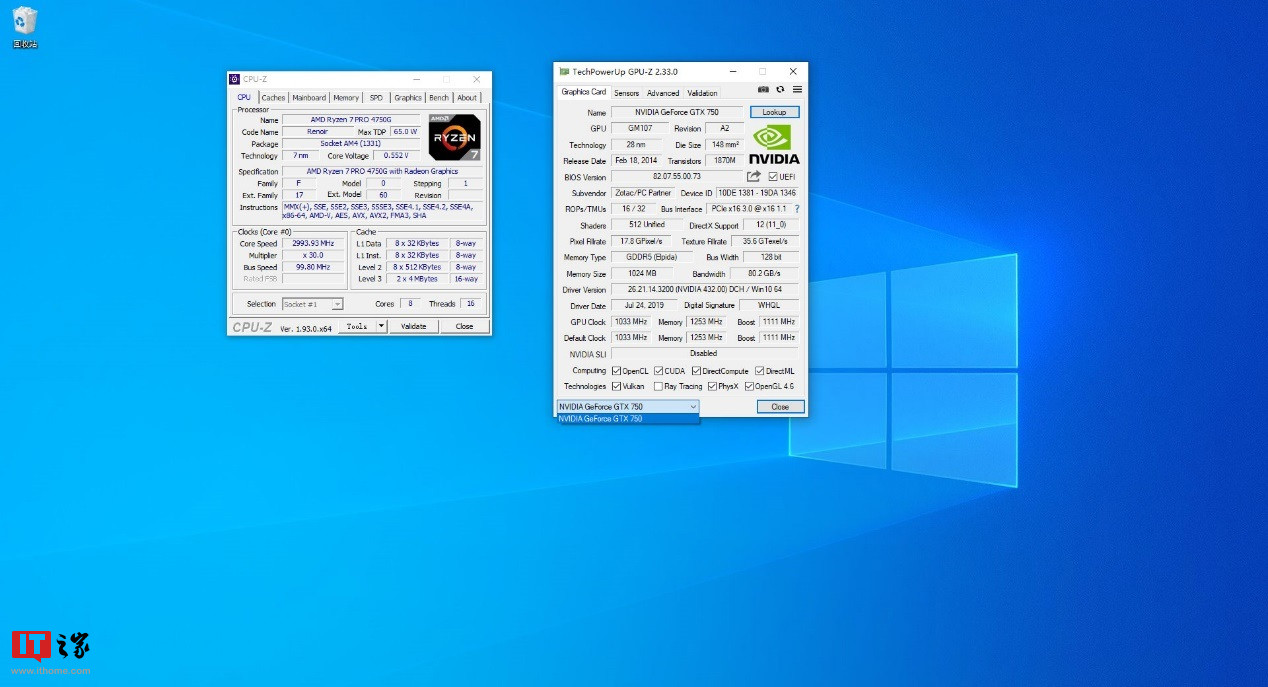Click the GPU-Z screenshot camera icon
1268x687 pixels.
pyautogui.click(x=763, y=90)
